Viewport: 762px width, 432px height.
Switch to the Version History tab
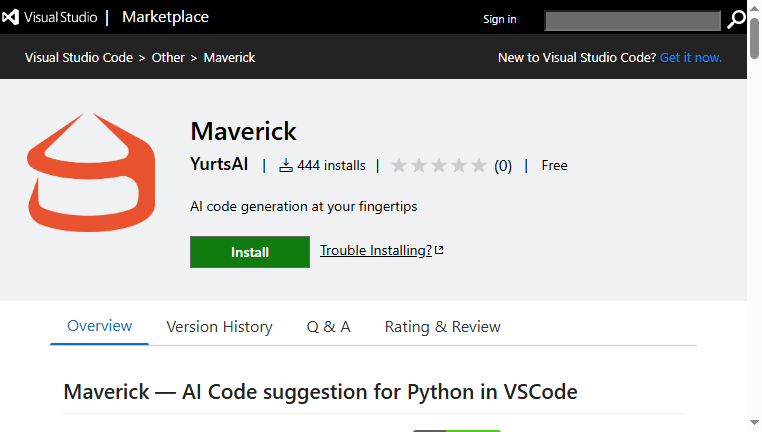tap(219, 327)
